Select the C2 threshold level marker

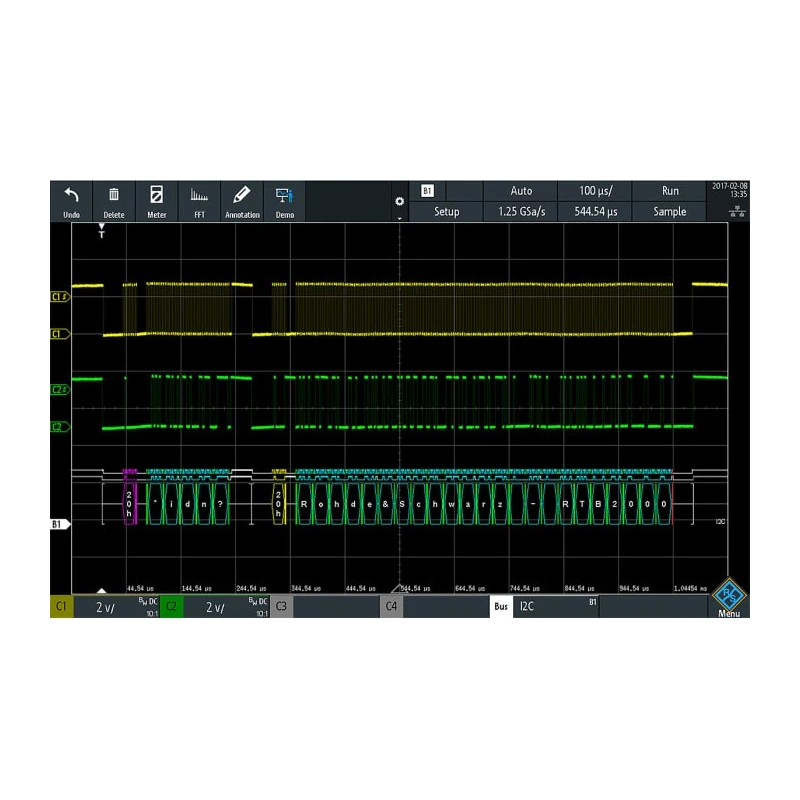point(60,390)
